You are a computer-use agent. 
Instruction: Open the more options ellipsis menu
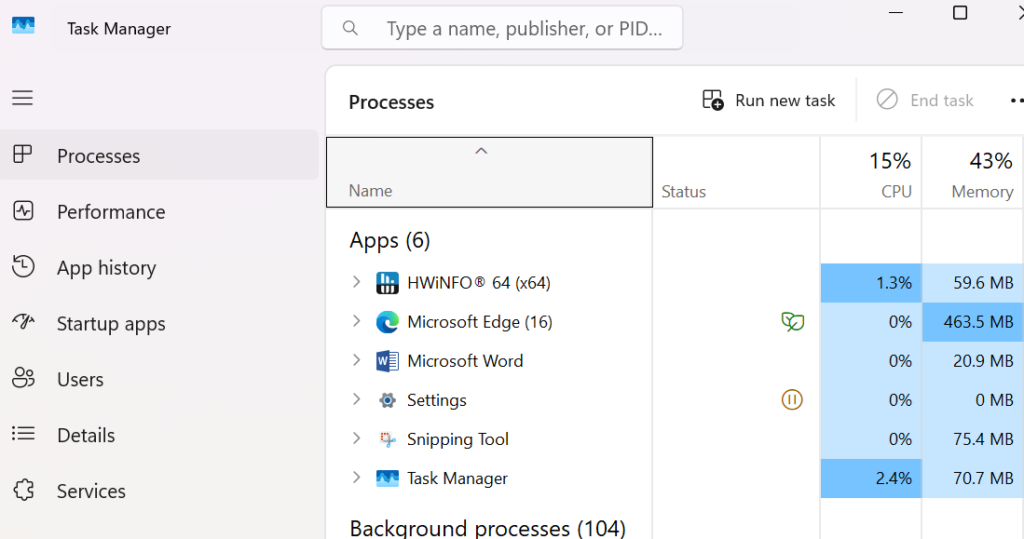(x=1016, y=100)
